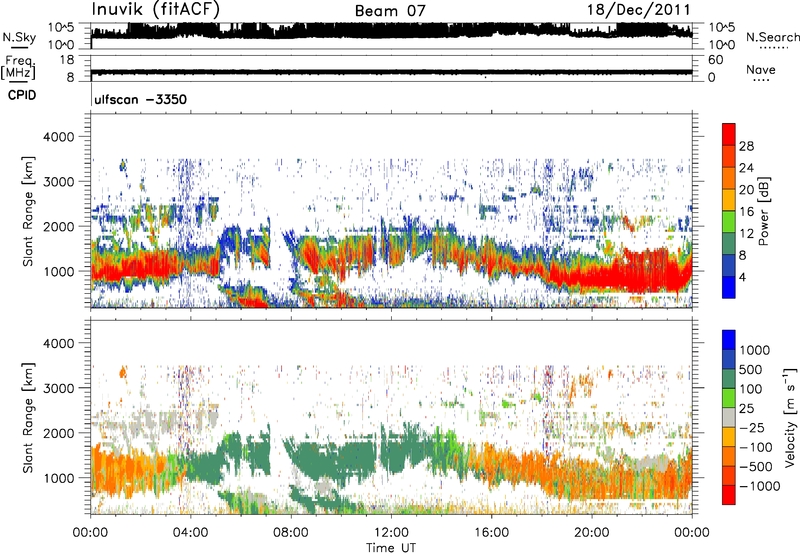Select the 'N.Search' legend label
The height and width of the screenshot is (554, 800).
click(772, 37)
